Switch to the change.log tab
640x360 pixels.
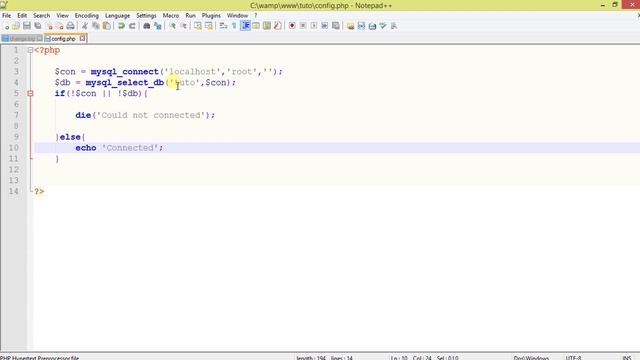[x=21, y=39]
